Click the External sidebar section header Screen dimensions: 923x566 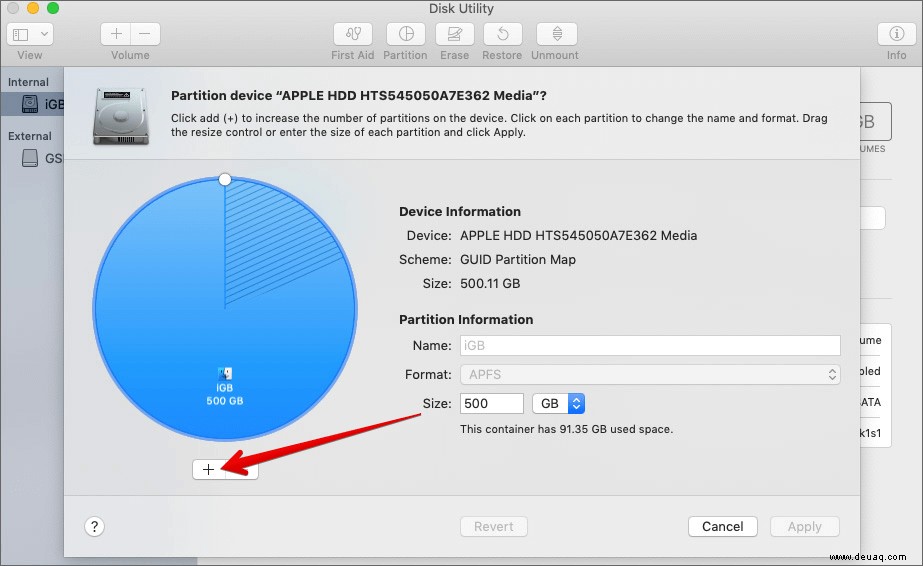tap(30, 136)
